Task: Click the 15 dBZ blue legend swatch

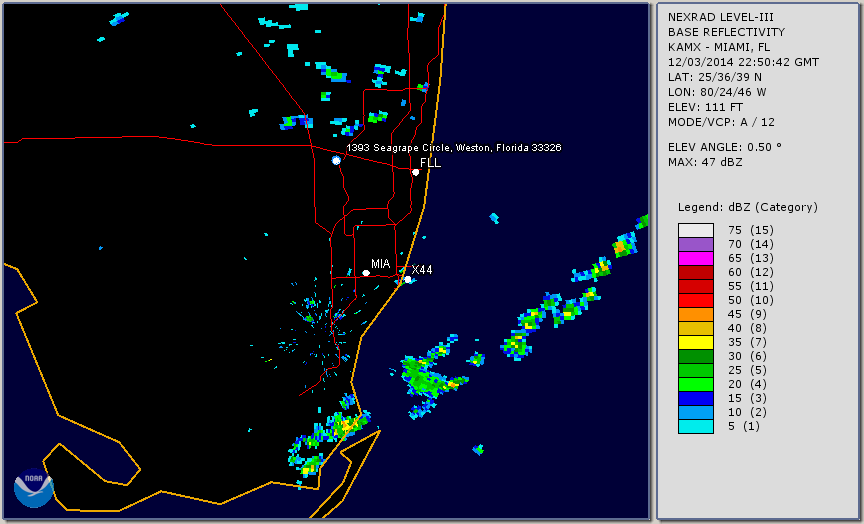Action: tap(695, 398)
